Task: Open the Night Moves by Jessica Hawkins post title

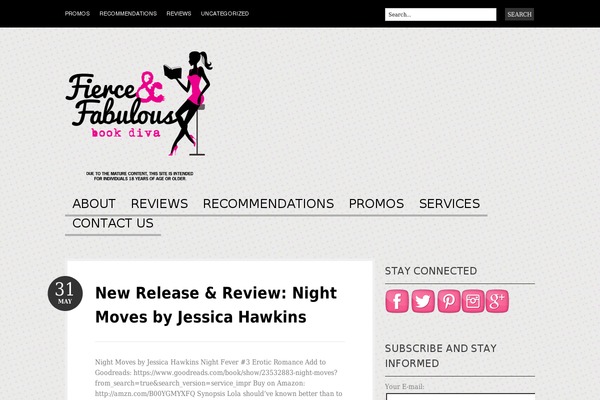Action: [x=216, y=305]
